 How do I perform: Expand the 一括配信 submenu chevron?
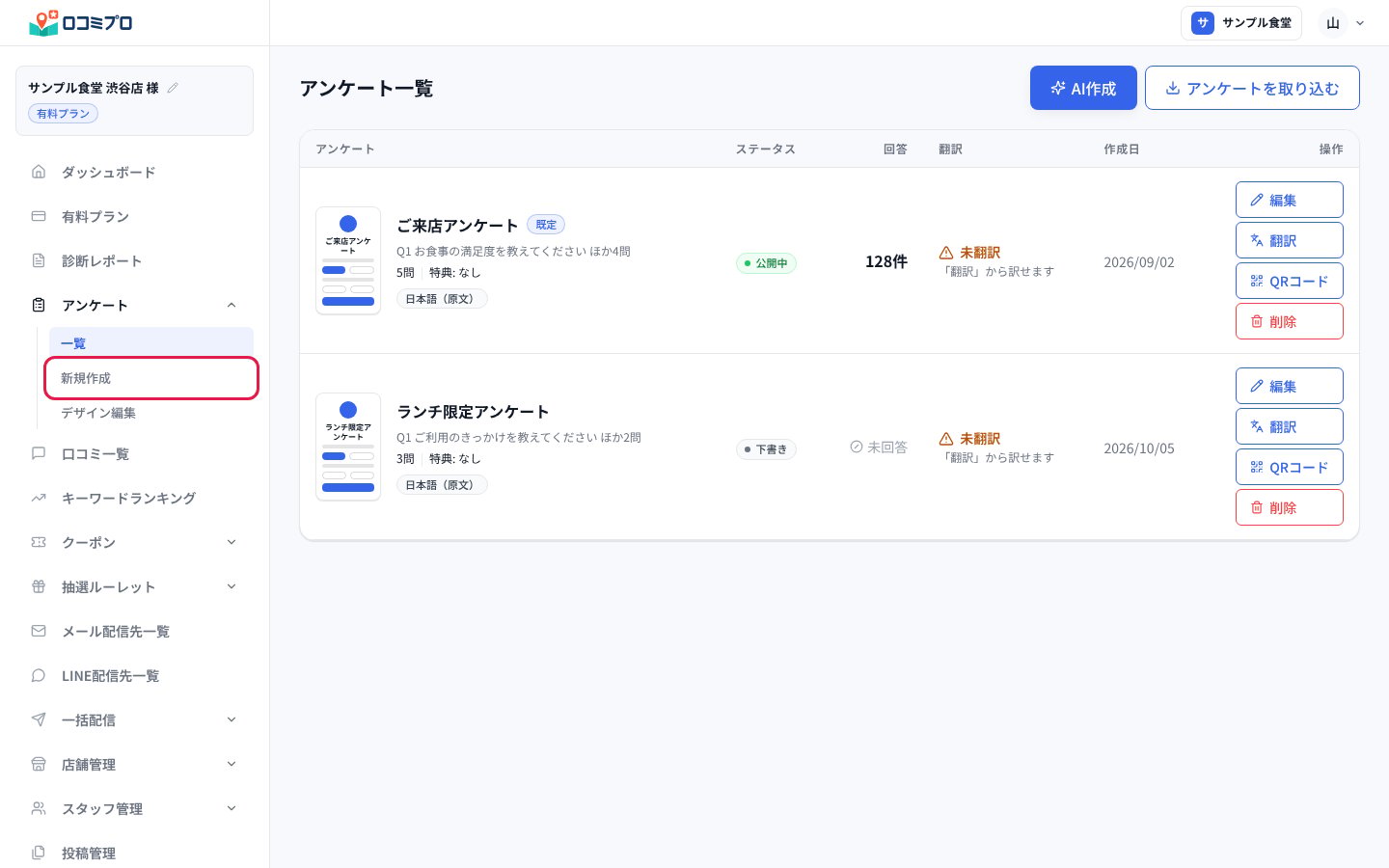(231, 719)
